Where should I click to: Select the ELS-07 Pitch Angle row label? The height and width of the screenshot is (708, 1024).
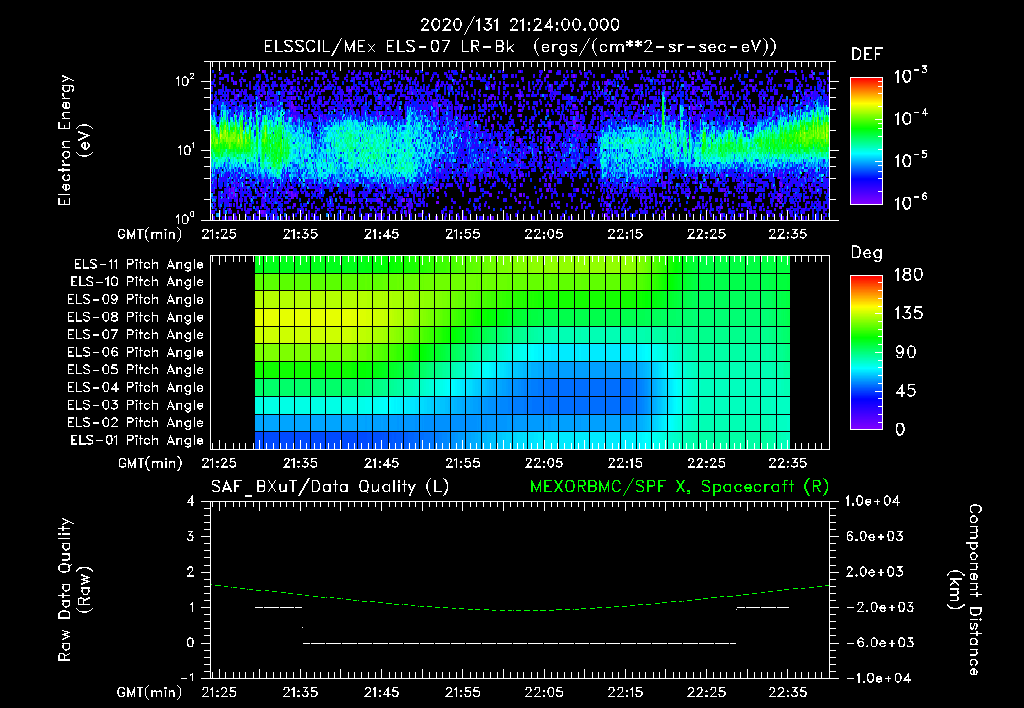[136, 334]
